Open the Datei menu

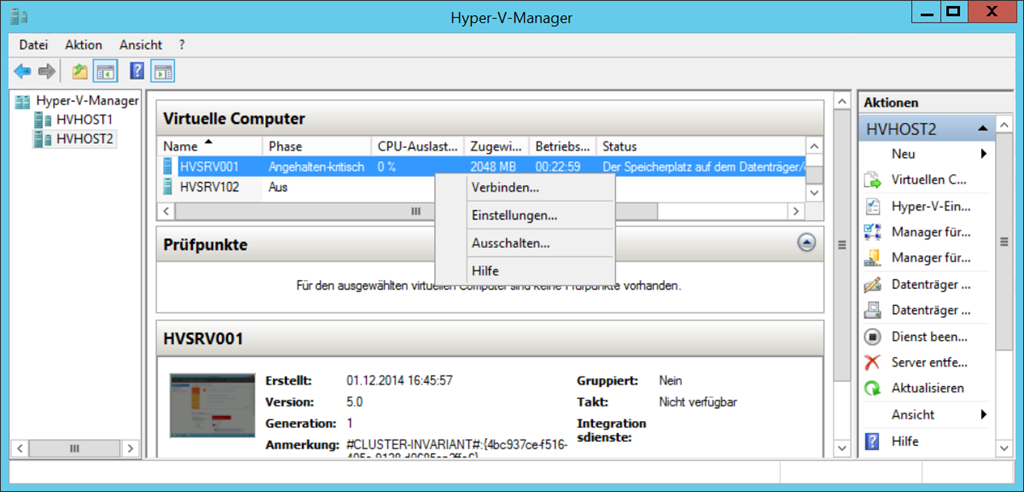click(34, 45)
